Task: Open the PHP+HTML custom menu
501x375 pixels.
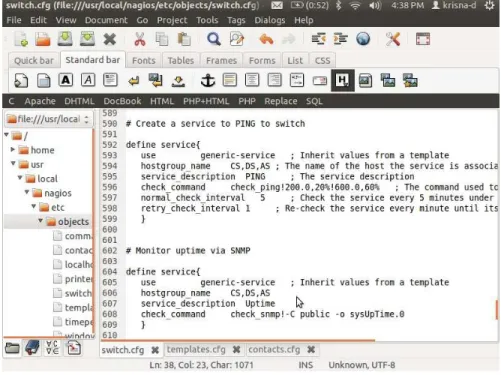Action: pyautogui.click(x=206, y=101)
